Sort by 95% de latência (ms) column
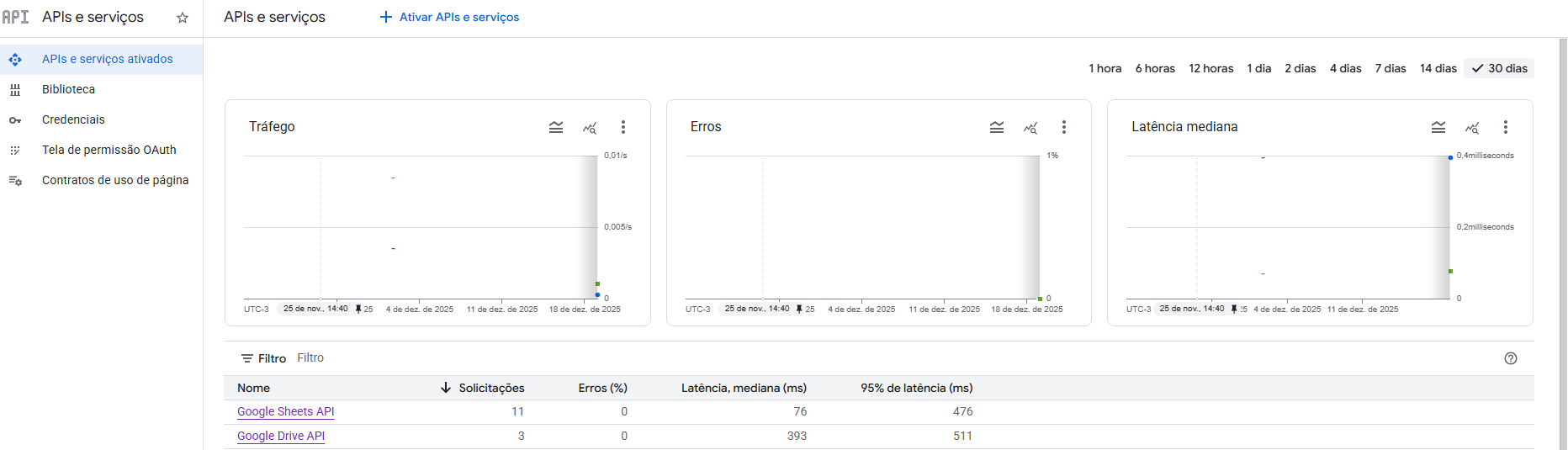1568x450 pixels. tap(917, 388)
